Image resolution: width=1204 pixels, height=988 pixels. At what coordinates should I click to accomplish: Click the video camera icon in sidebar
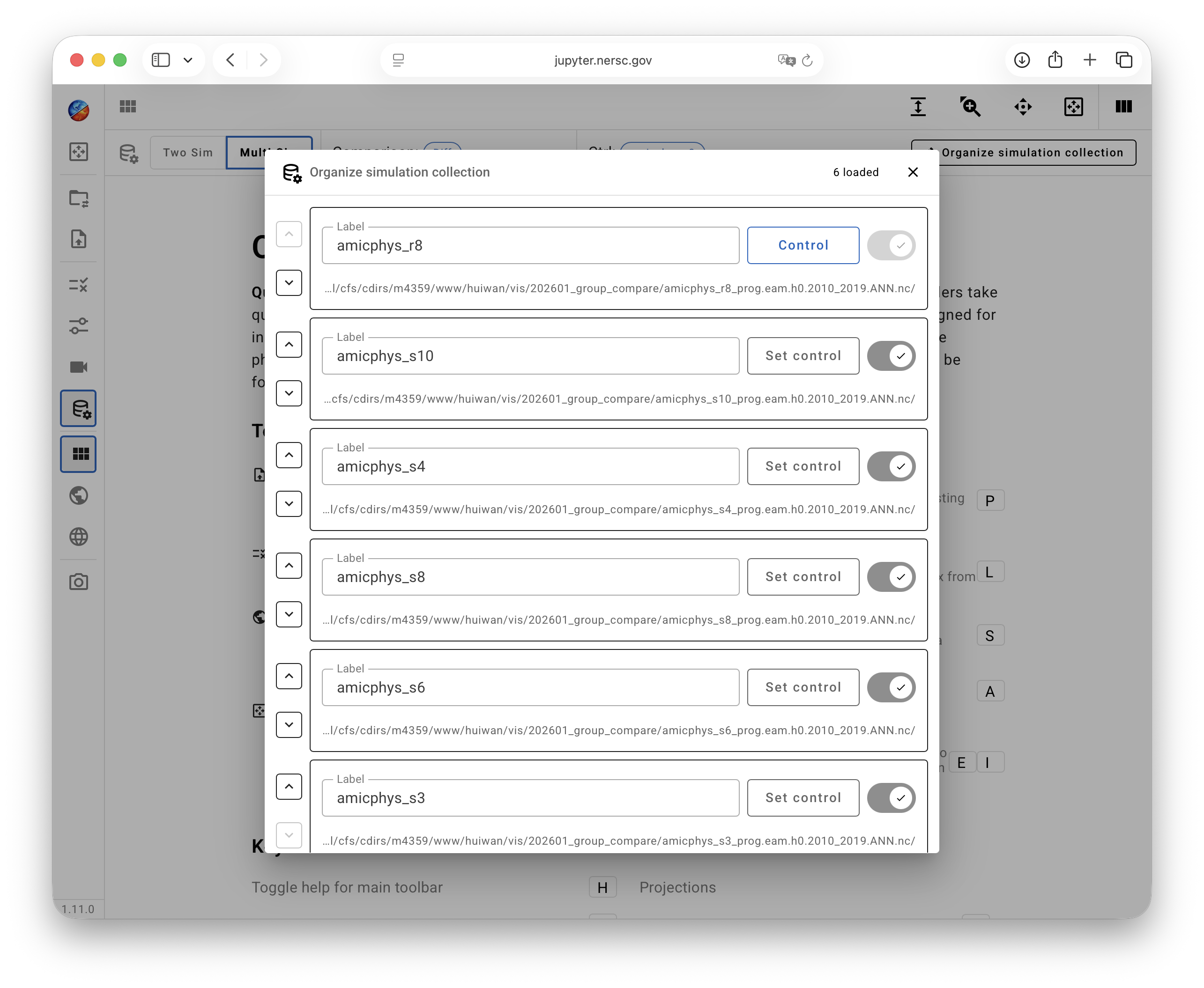79,367
